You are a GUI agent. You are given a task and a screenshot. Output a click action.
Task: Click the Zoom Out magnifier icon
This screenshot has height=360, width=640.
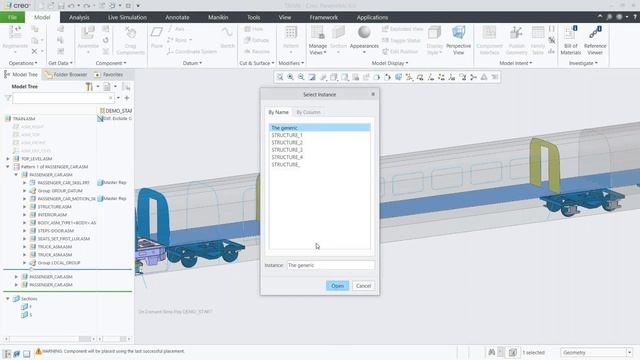tap(301, 77)
